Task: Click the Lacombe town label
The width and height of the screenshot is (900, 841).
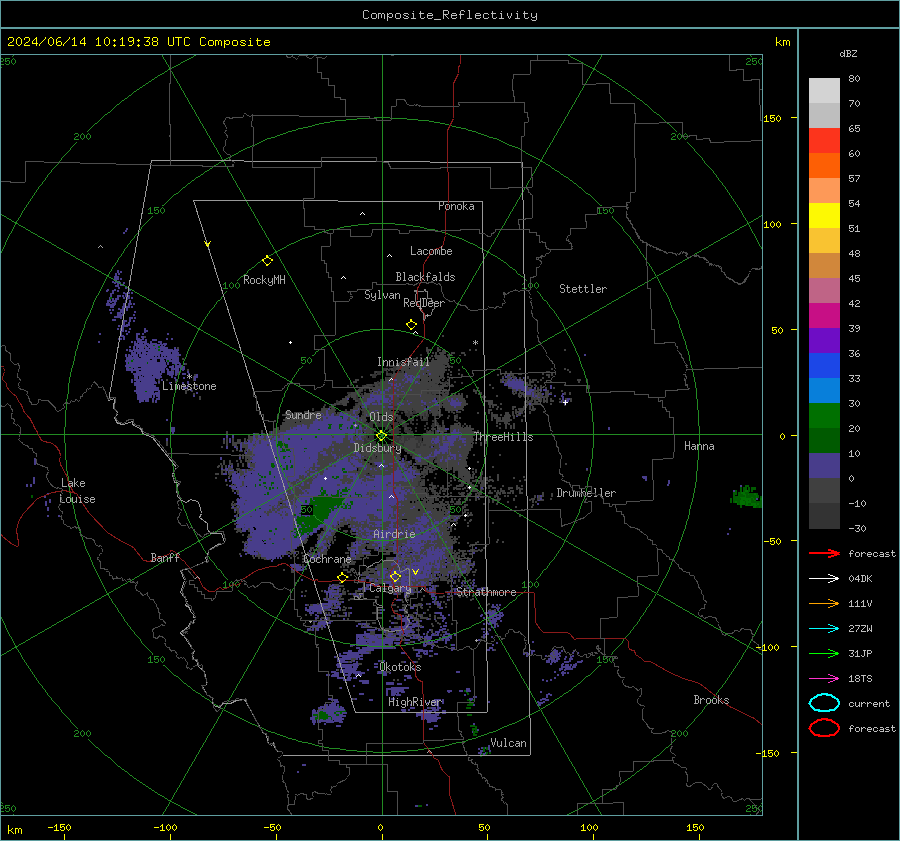Action: pyautogui.click(x=431, y=251)
